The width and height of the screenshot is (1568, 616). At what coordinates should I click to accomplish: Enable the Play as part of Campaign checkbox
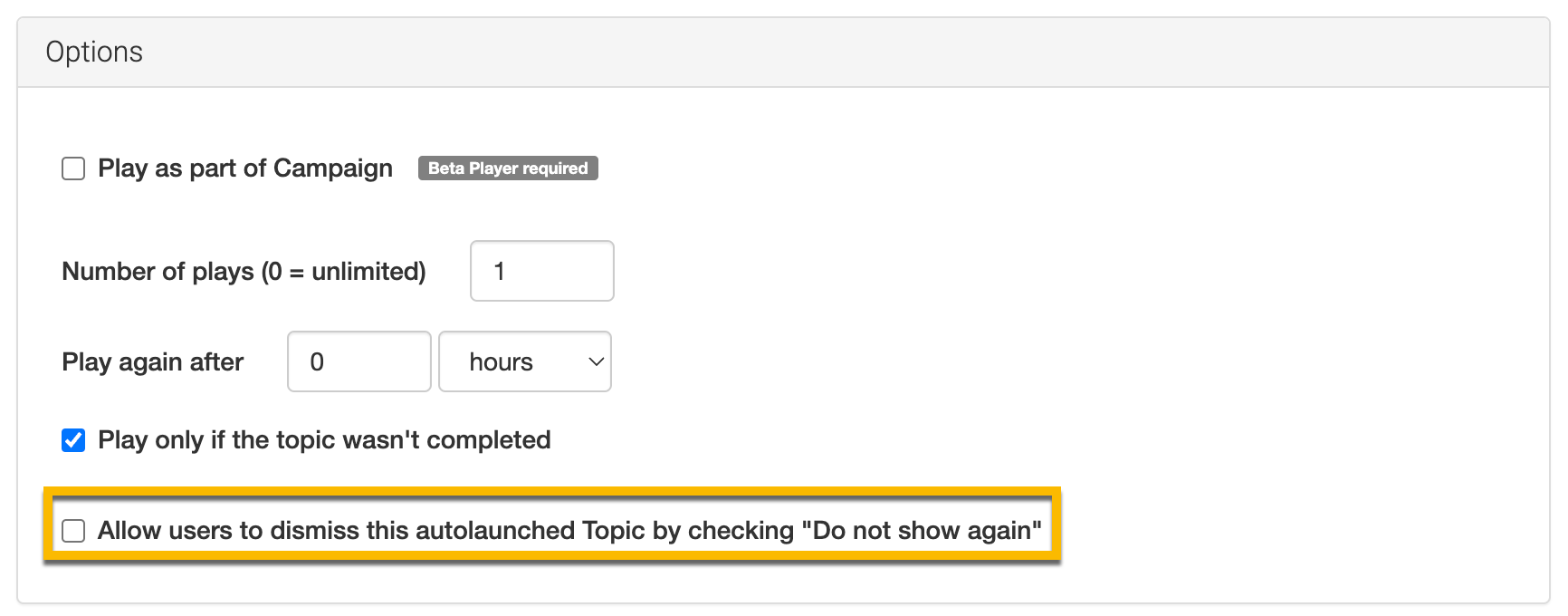(x=73, y=168)
